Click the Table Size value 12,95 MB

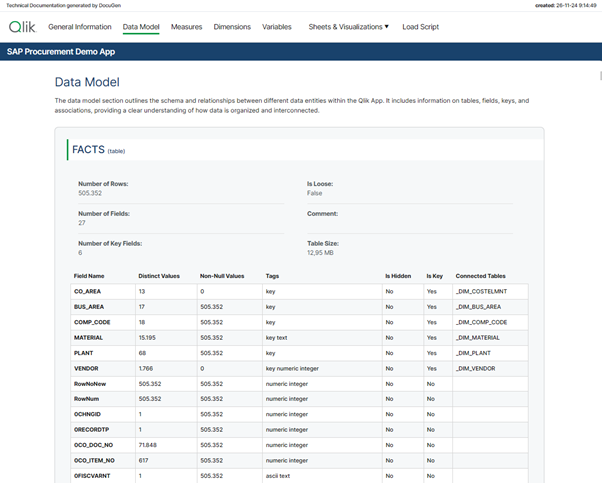tap(320, 253)
